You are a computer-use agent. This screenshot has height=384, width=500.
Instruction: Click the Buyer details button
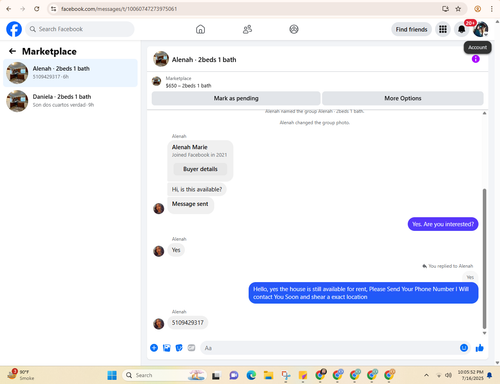click(200, 169)
